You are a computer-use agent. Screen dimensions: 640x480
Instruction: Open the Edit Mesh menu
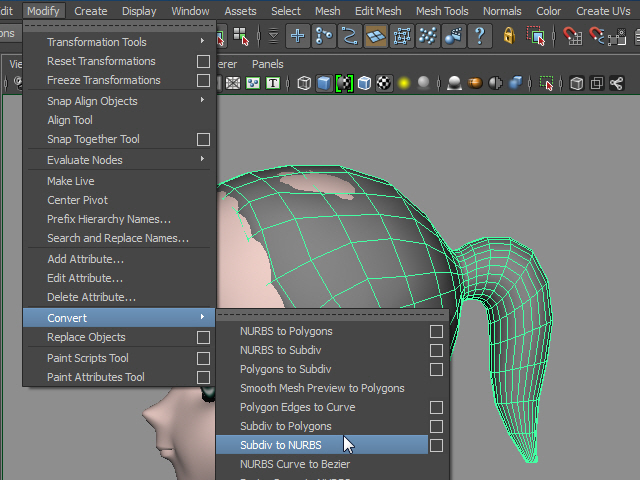[378, 11]
